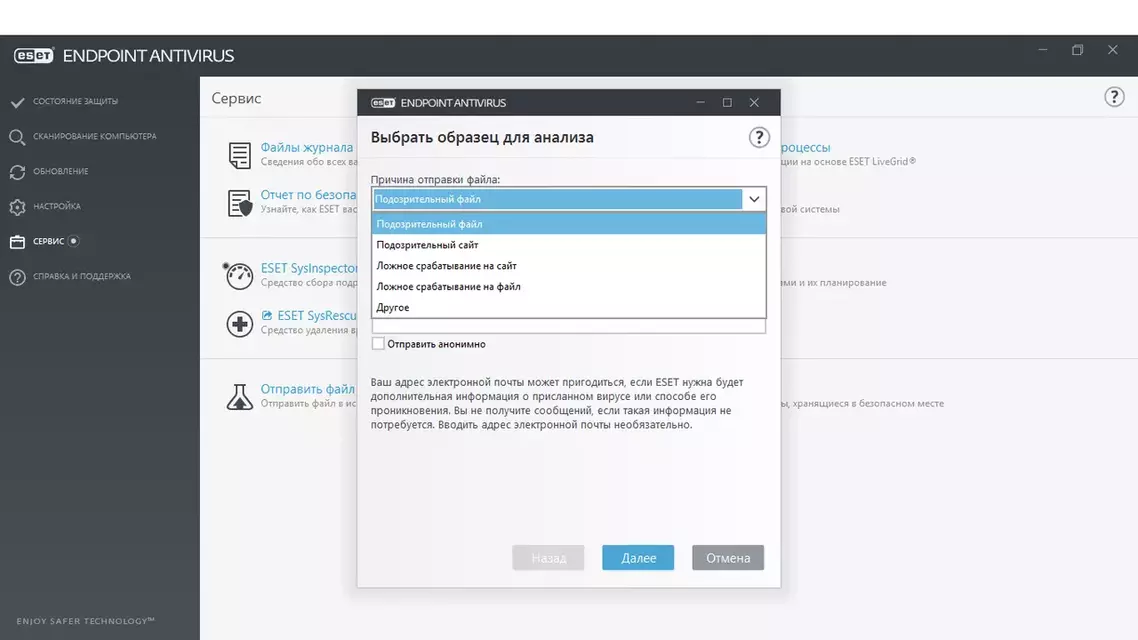Click the email field under the list

[x=568, y=326]
